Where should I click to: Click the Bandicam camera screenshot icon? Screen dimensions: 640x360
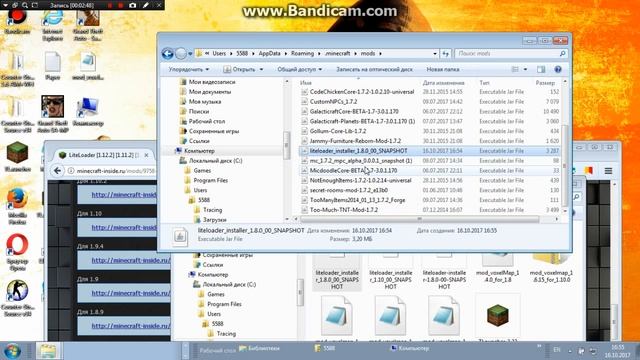(x=133, y=5)
